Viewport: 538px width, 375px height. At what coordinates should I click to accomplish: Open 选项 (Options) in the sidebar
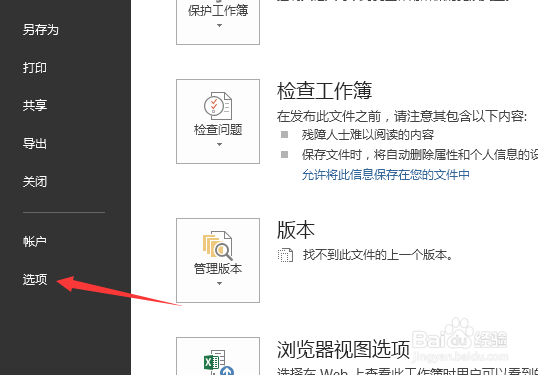(35, 280)
